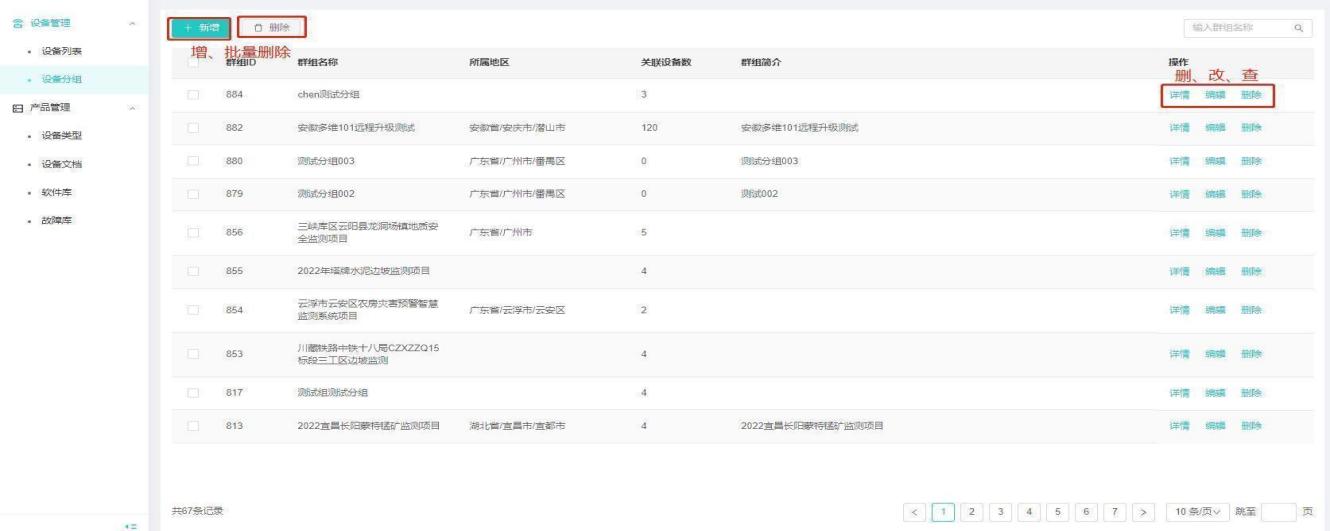
Task: Open 设备列表 in sidebar
Action: click(x=61, y=50)
